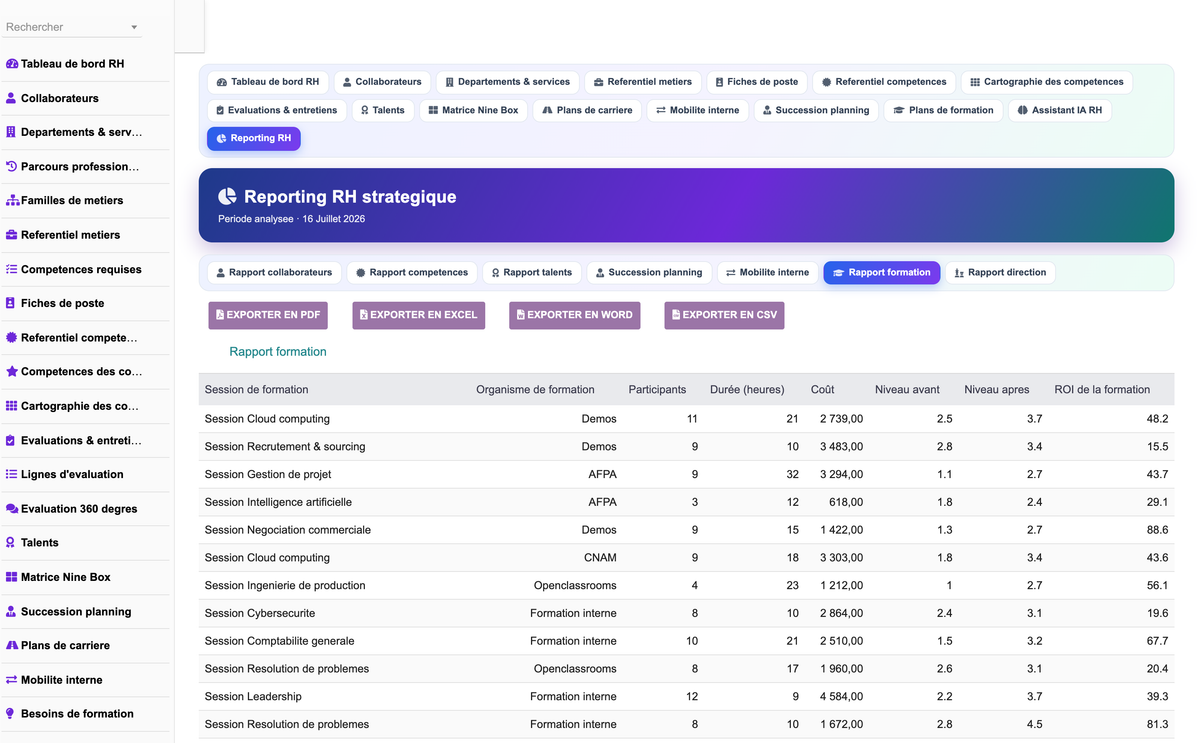Open the Rechercher dropdown arrow
1200x743 pixels.
(x=134, y=27)
